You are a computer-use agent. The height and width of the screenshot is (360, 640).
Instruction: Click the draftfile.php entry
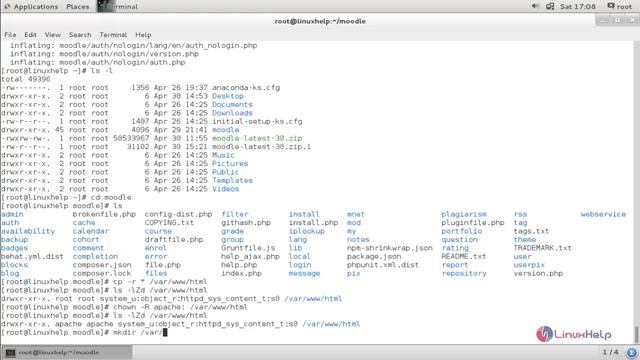[174, 240]
